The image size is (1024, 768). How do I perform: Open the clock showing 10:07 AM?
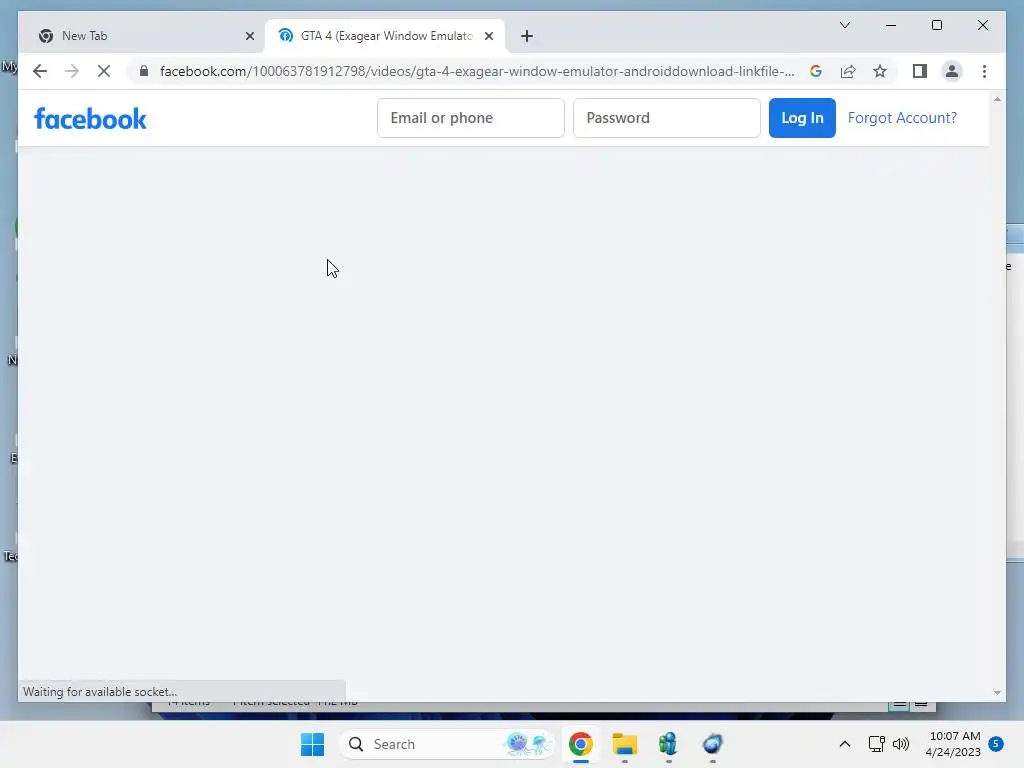tap(953, 744)
